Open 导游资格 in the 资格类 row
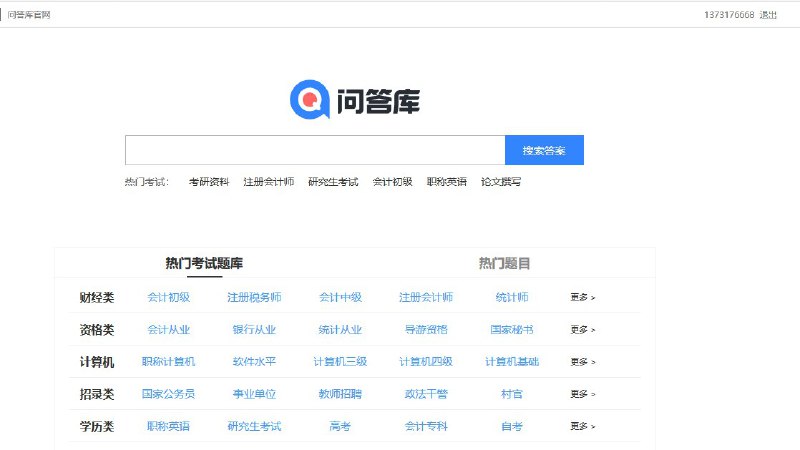The height and width of the screenshot is (450, 800). click(x=426, y=330)
